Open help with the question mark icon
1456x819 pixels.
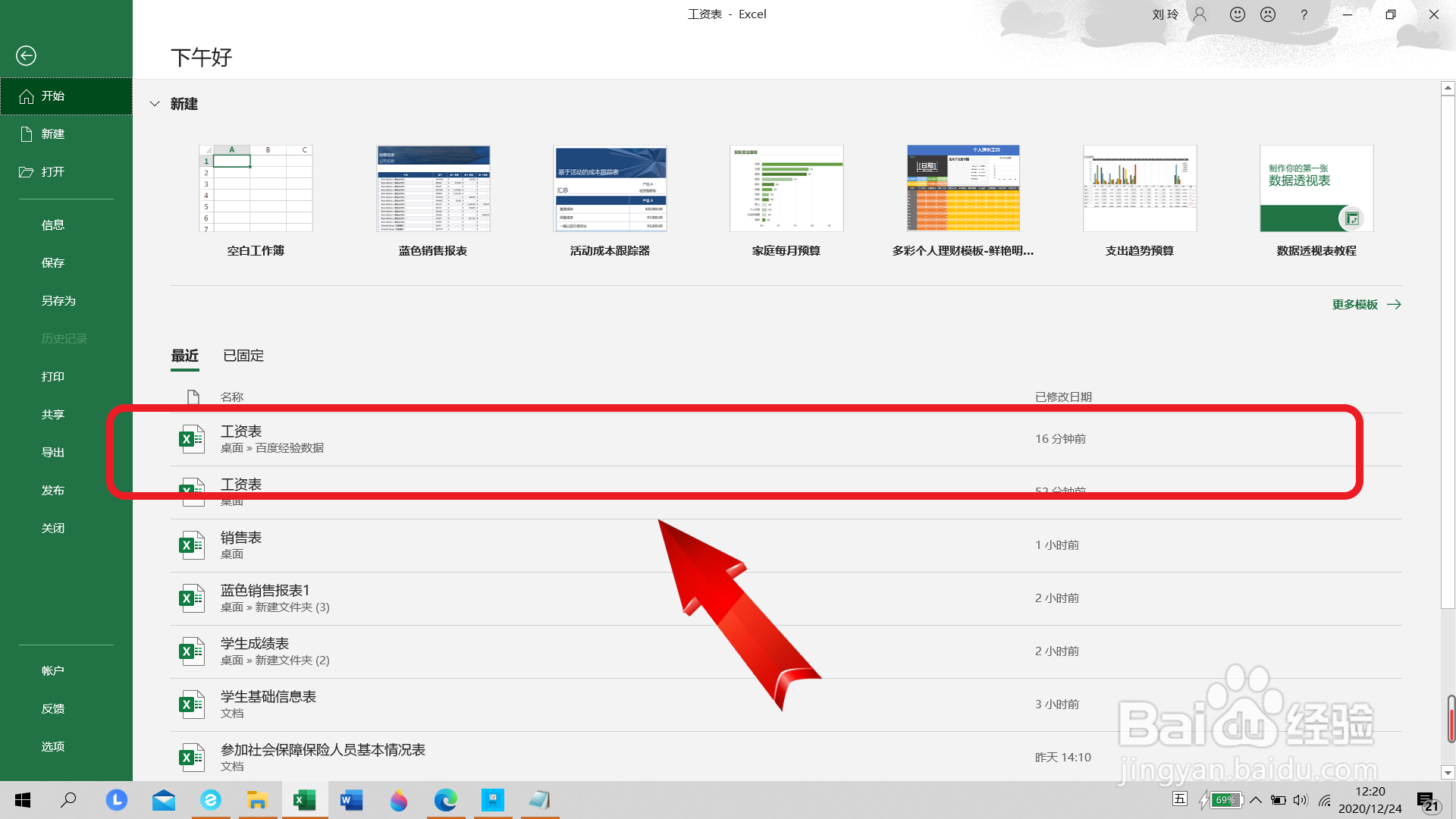(x=1304, y=14)
